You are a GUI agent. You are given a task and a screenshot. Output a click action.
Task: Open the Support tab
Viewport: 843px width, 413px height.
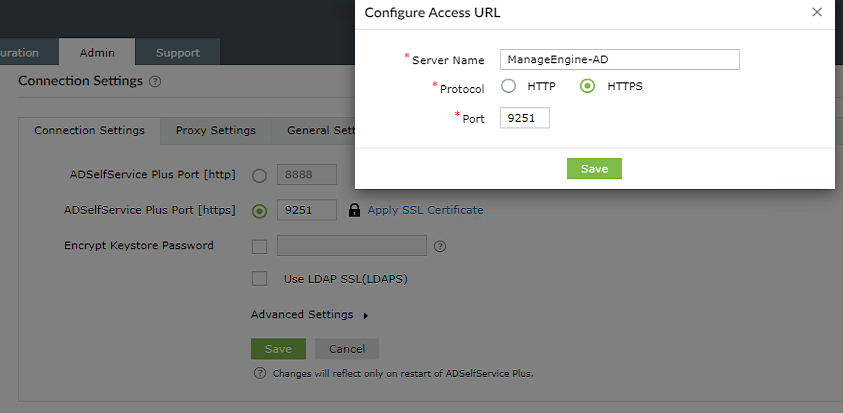(x=178, y=53)
